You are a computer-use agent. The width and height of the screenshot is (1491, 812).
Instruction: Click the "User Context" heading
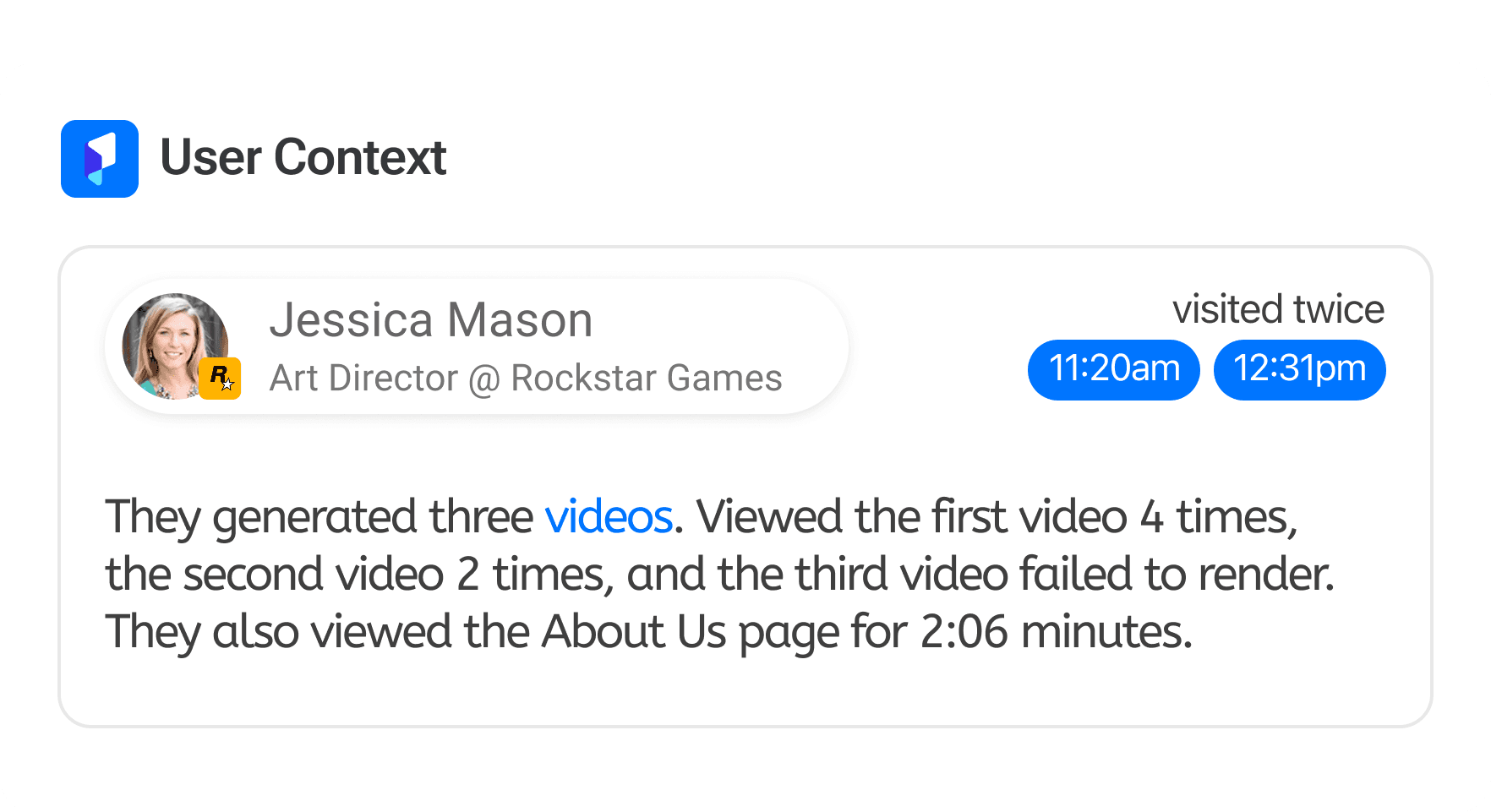click(303, 158)
